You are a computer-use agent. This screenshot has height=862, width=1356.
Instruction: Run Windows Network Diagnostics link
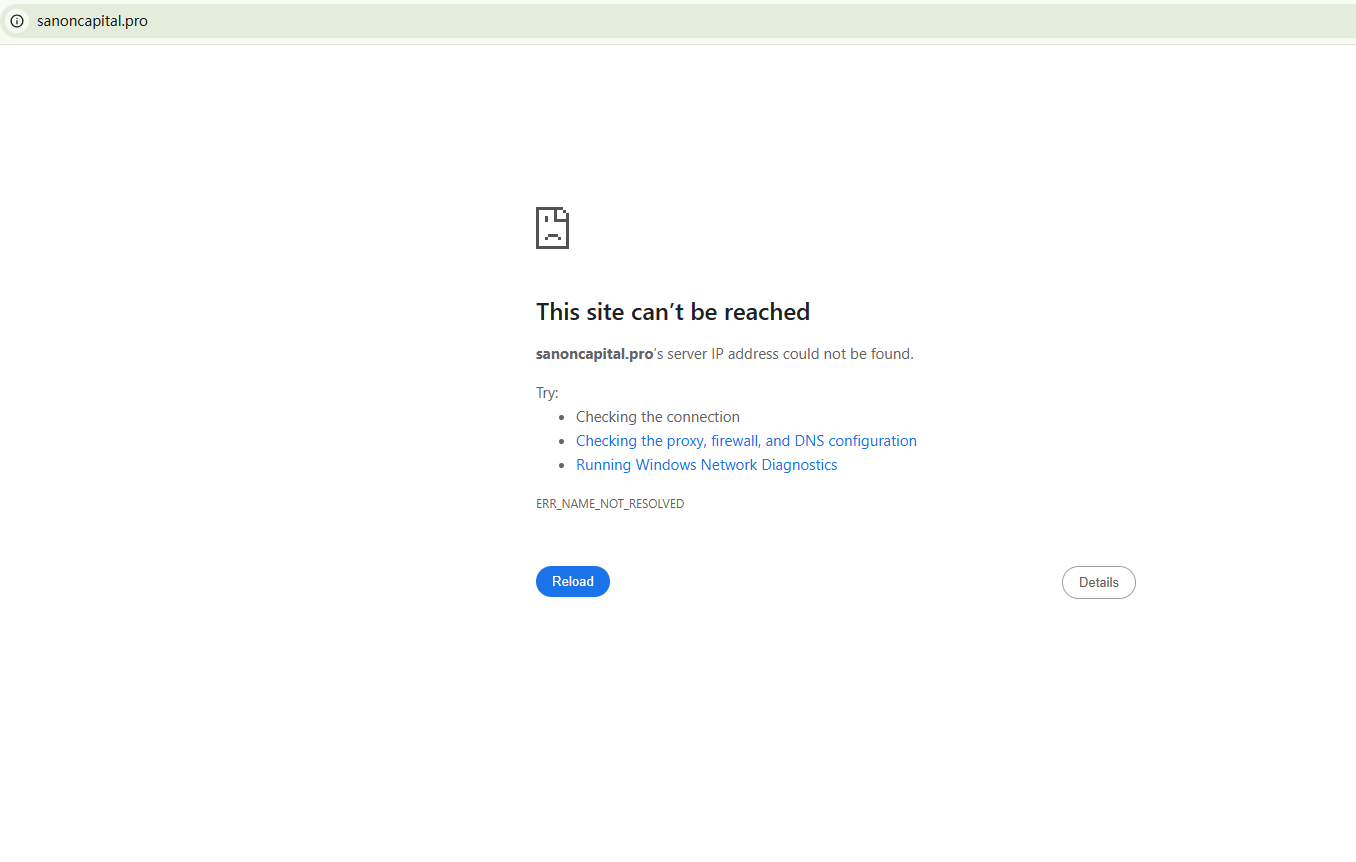[707, 465]
